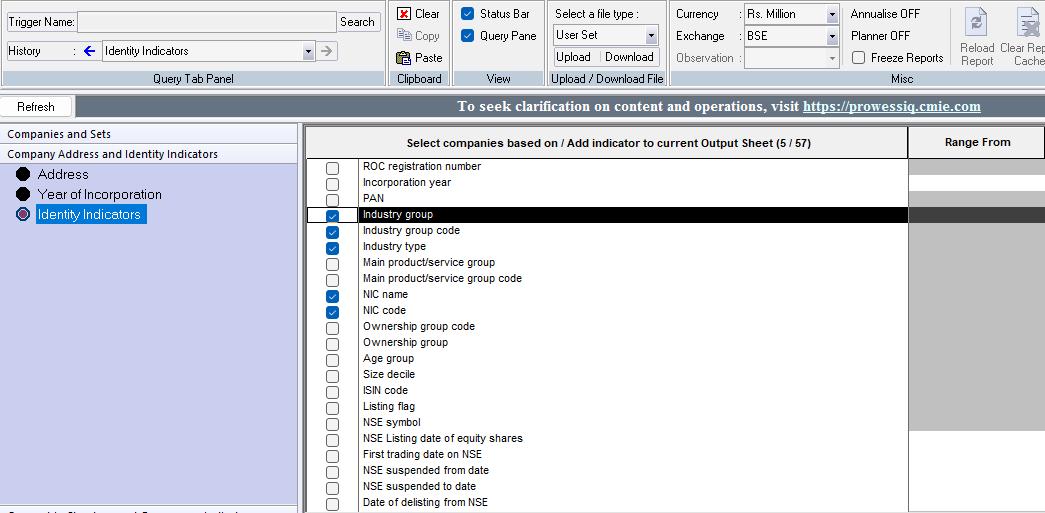Go forward with the grey History arrow
Image resolution: width=1045 pixels, height=513 pixels.
pos(327,51)
